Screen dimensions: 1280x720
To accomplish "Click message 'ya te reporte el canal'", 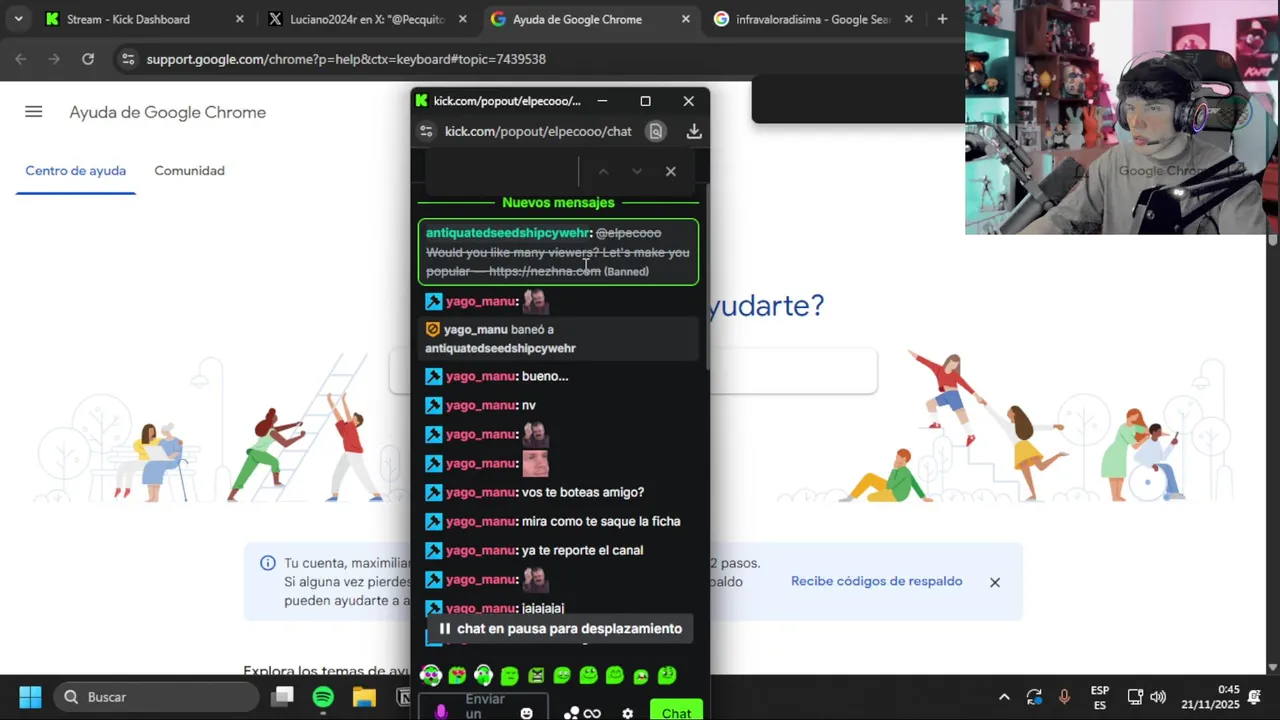I will [582, 550].
